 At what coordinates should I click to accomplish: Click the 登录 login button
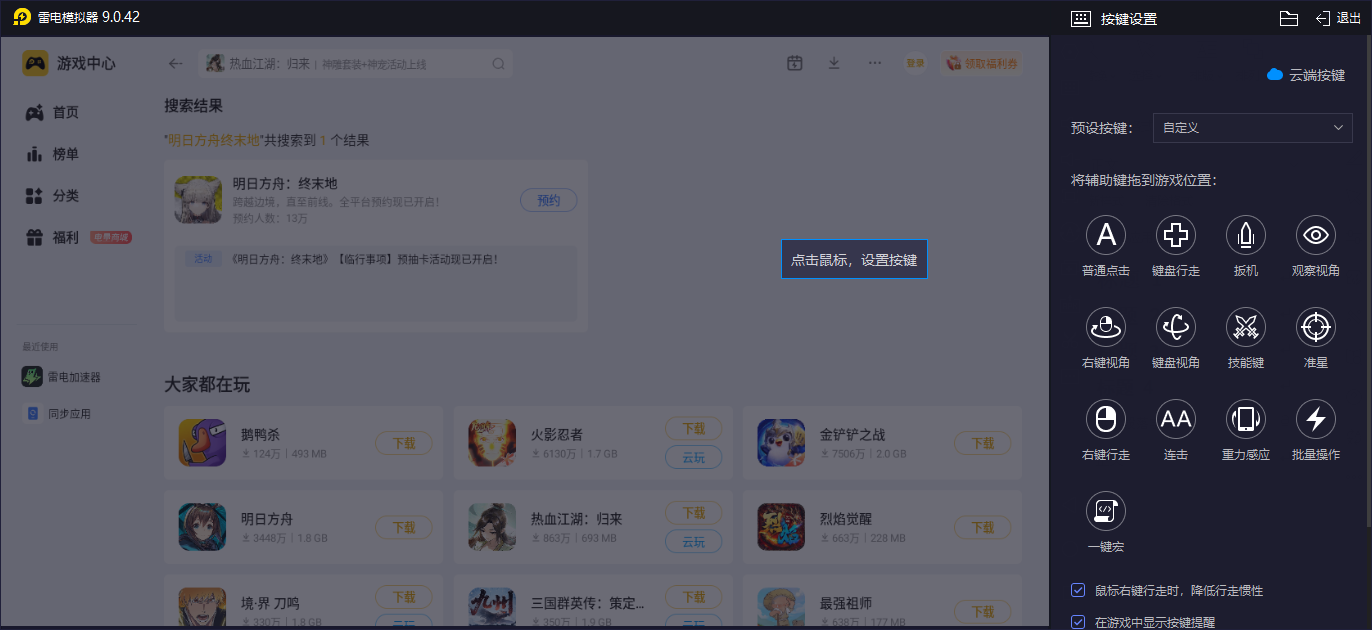tap(915, 63)
